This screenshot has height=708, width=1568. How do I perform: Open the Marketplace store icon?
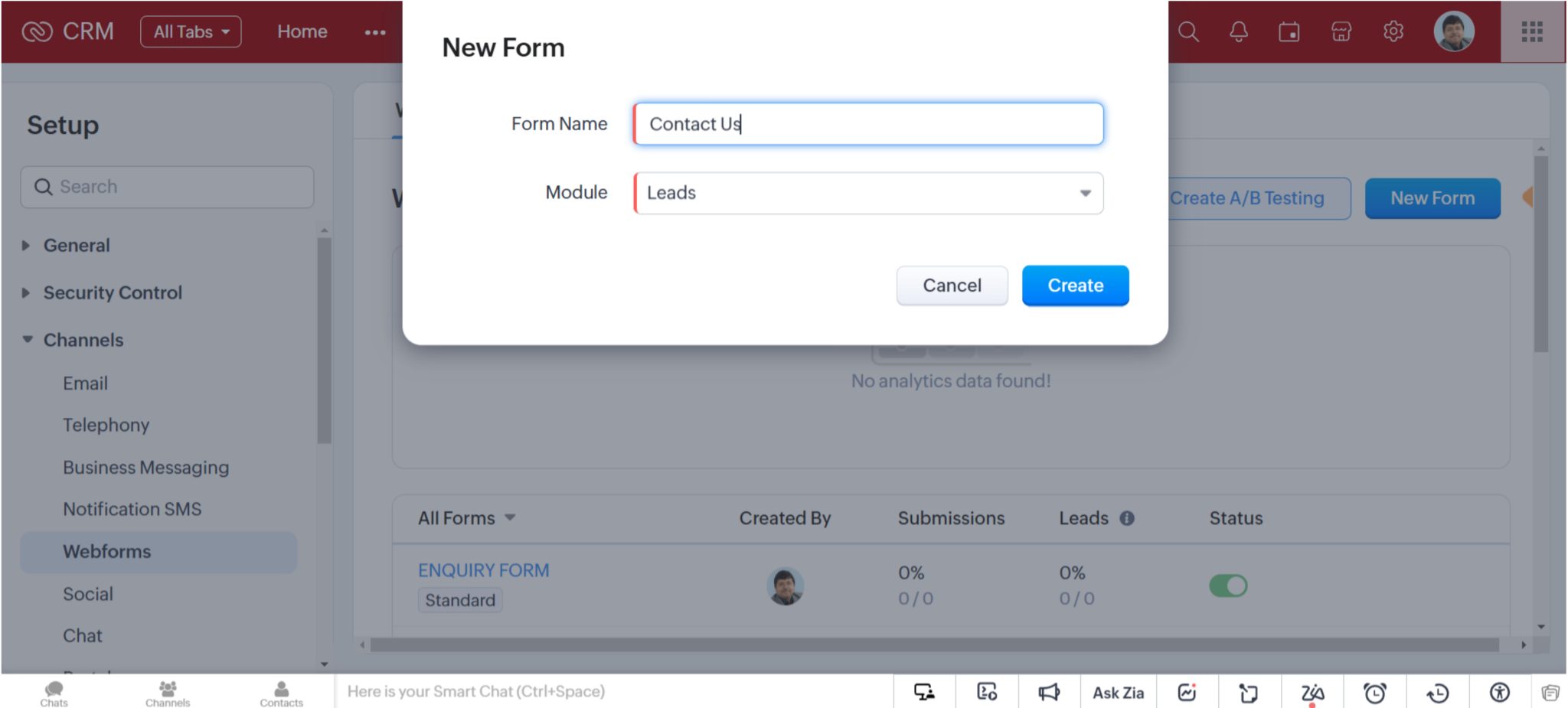tap(1341, 32)
